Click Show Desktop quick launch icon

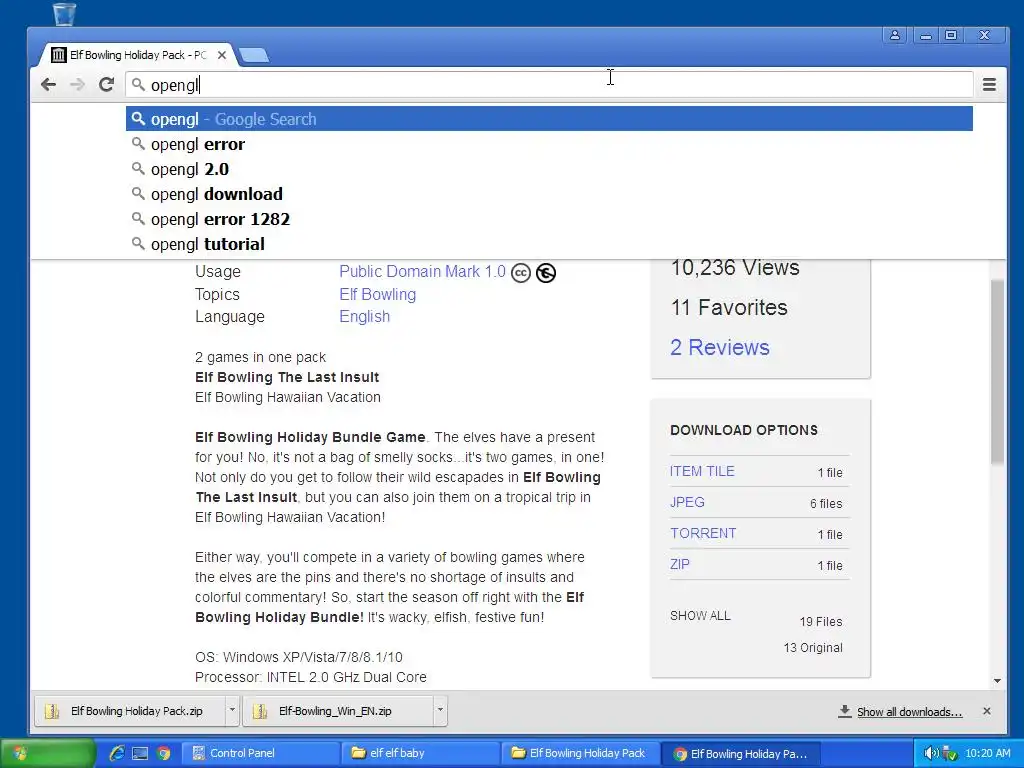[140, 754]
